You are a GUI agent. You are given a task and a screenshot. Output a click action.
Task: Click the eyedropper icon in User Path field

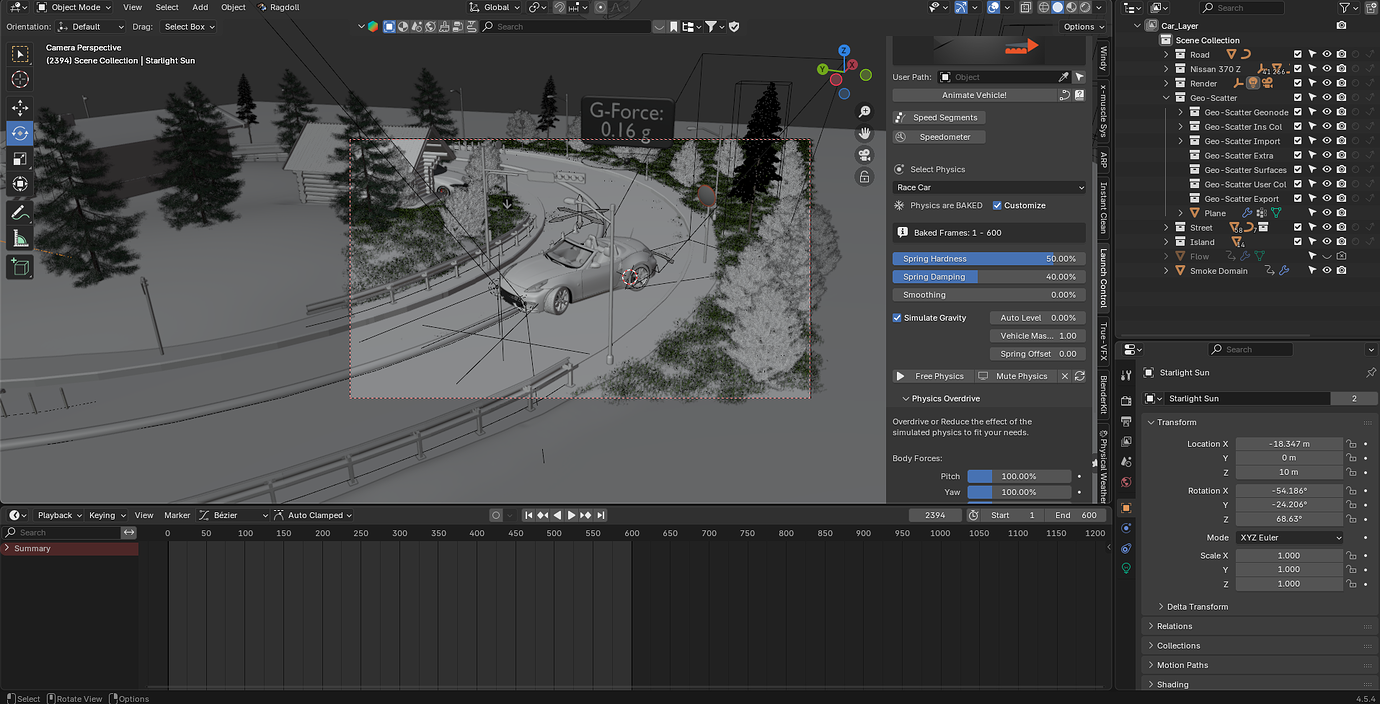(1063, 77)
